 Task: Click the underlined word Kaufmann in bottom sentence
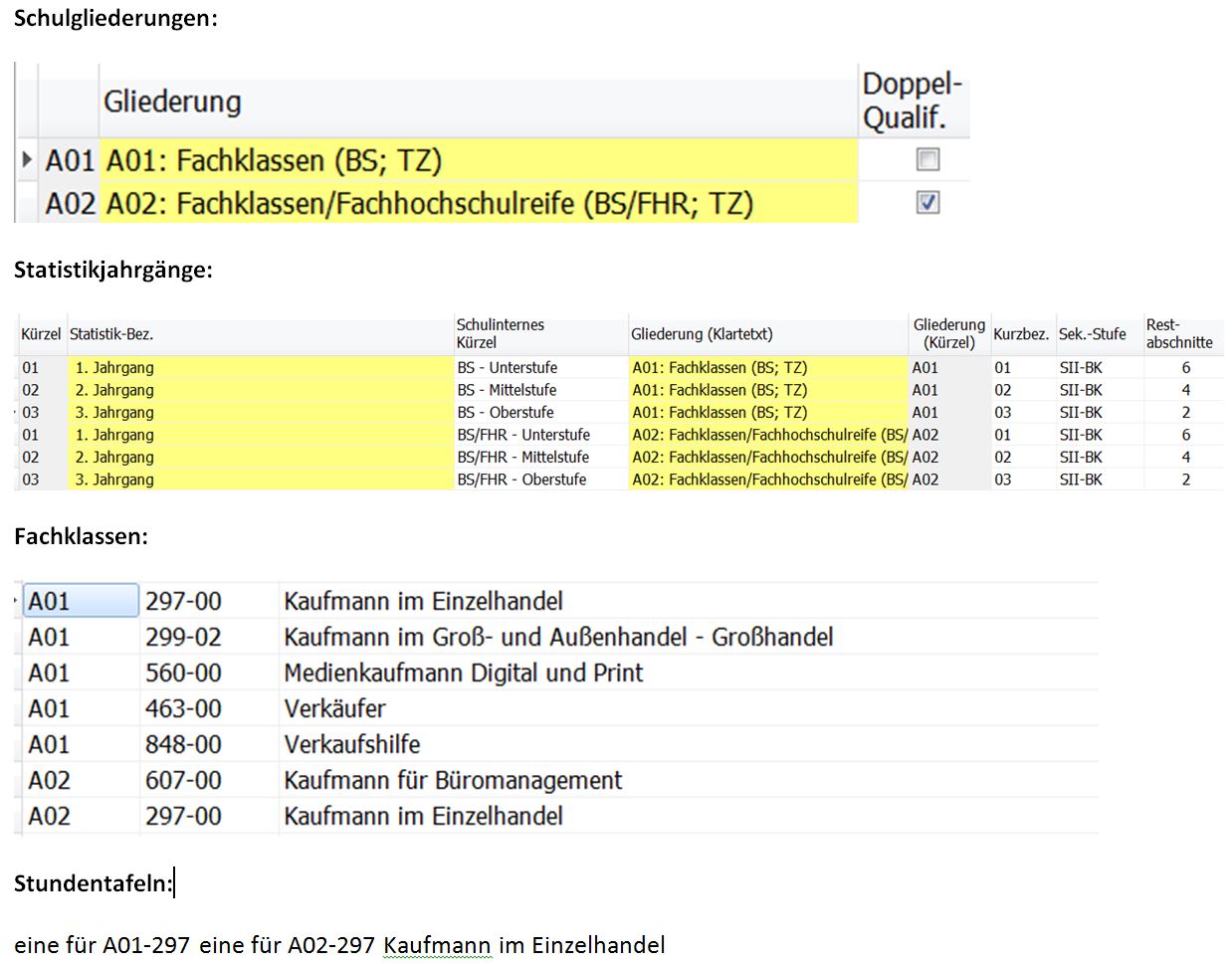pyautogui.click(x=438, y=944)
